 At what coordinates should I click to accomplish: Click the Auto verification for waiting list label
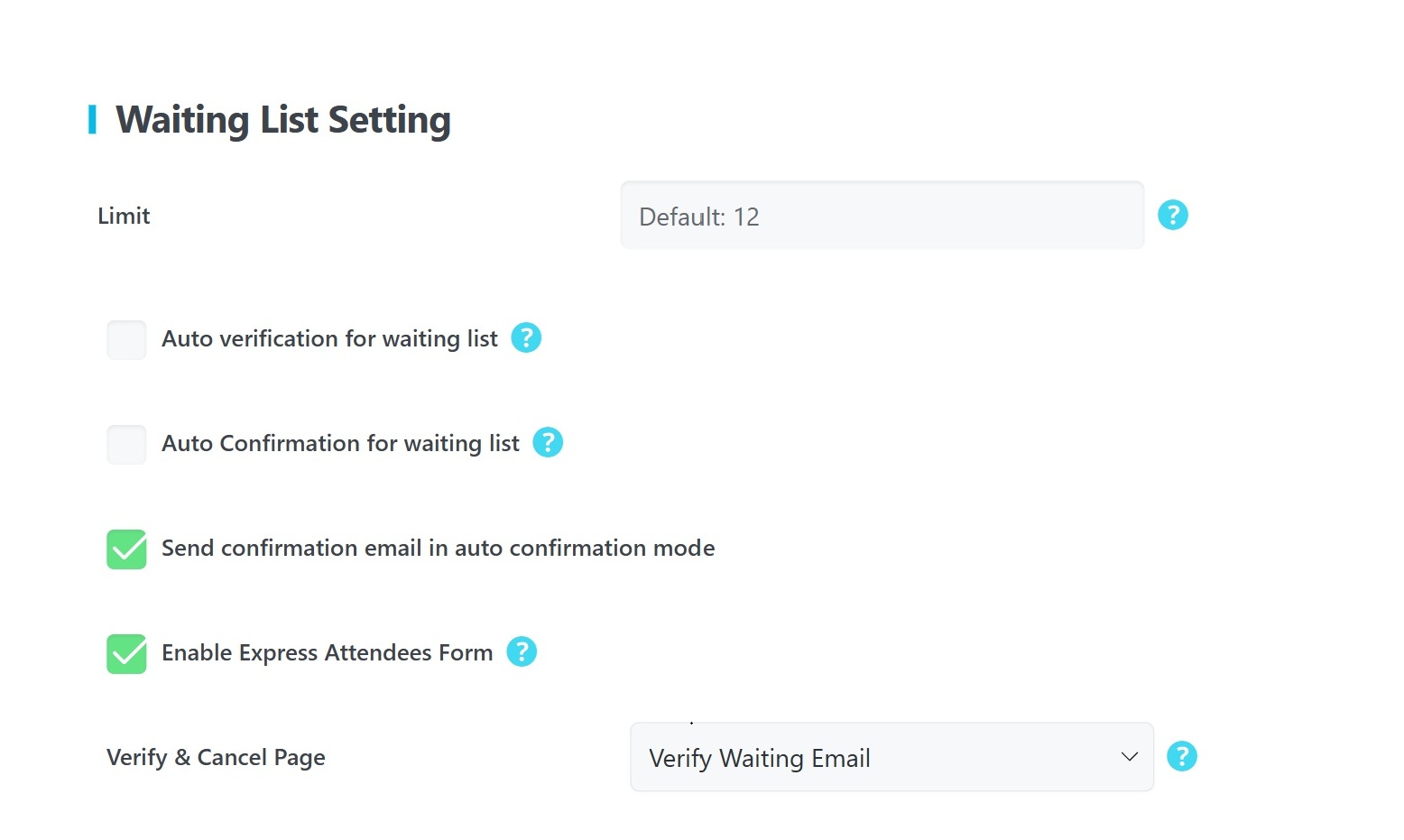(x=329, y=338)
